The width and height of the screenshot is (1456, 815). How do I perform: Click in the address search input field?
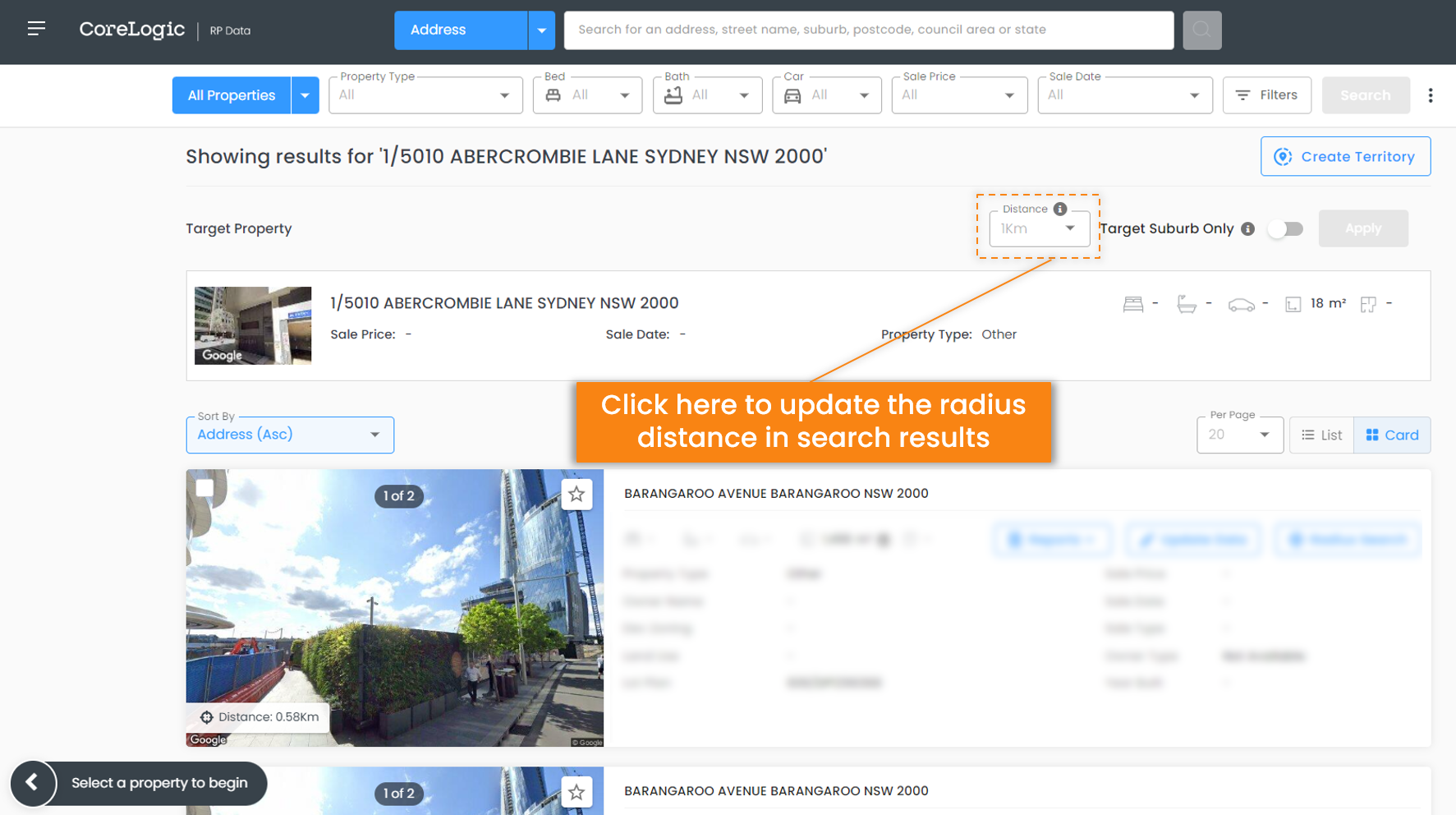[869, 30]
